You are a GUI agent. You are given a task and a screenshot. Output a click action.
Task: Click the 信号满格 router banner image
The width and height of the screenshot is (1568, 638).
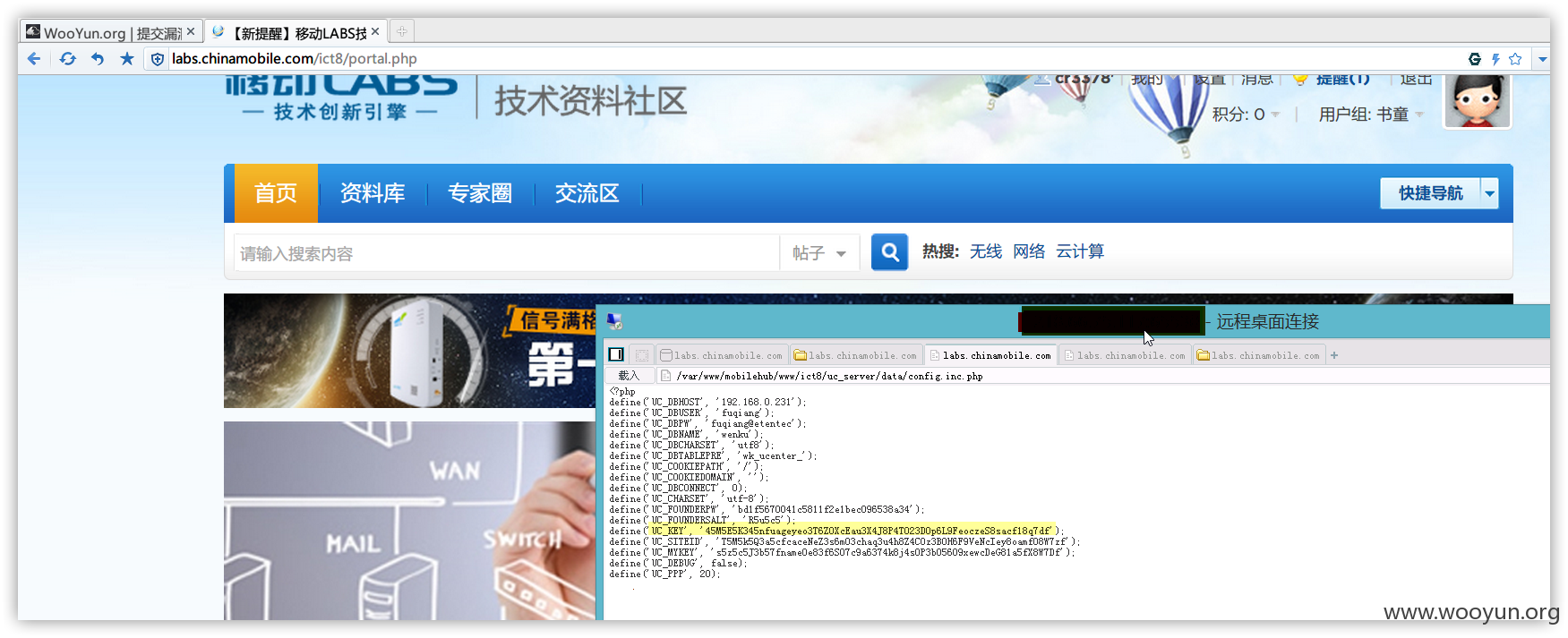tap(410, 351)
